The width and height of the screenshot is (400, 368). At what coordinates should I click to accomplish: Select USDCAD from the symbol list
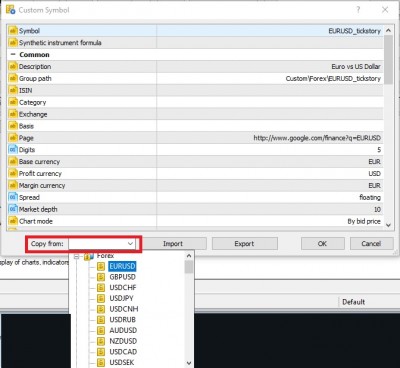point(123,352)
